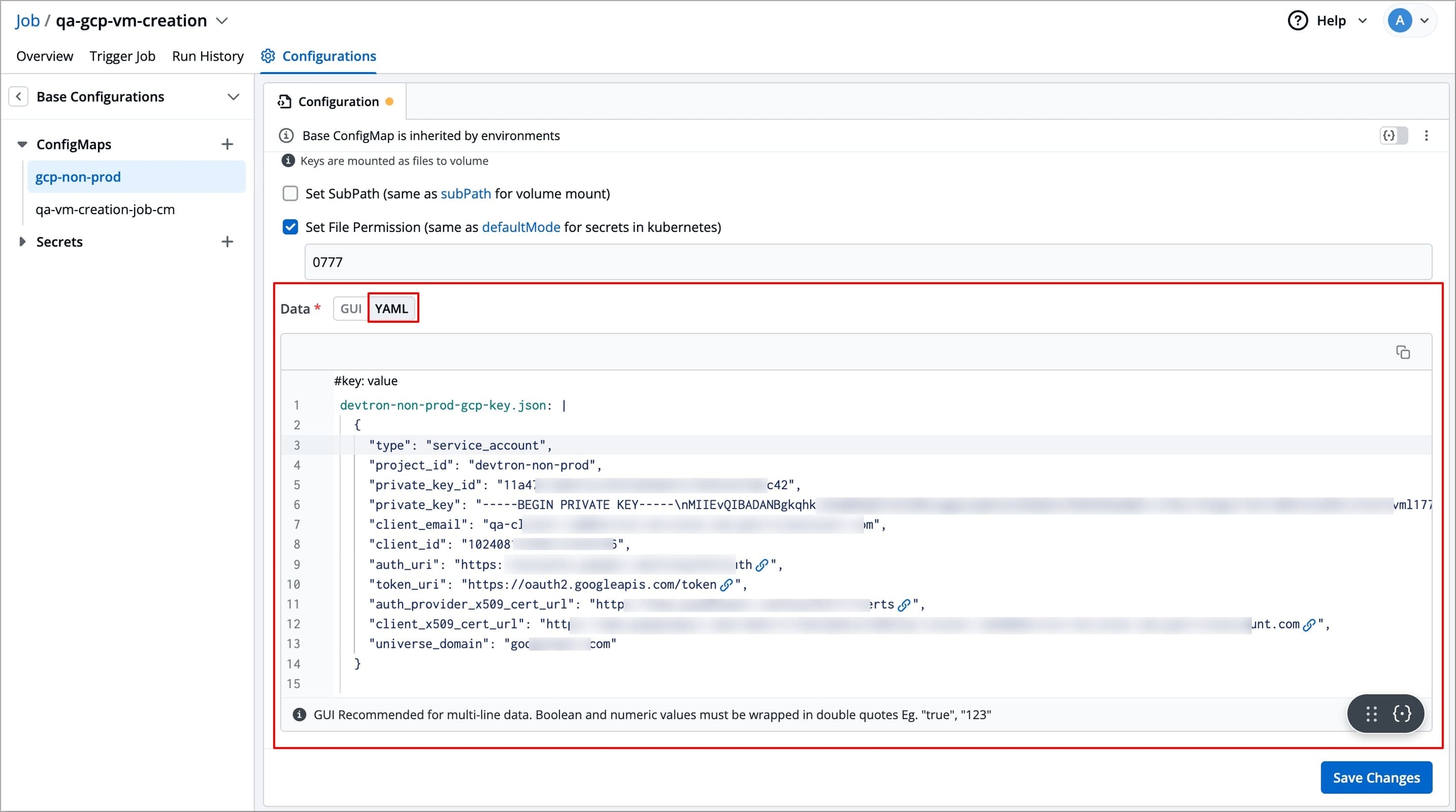Click the token_uri link icon
1456x812 pixels.
click(x=727, y=585)
